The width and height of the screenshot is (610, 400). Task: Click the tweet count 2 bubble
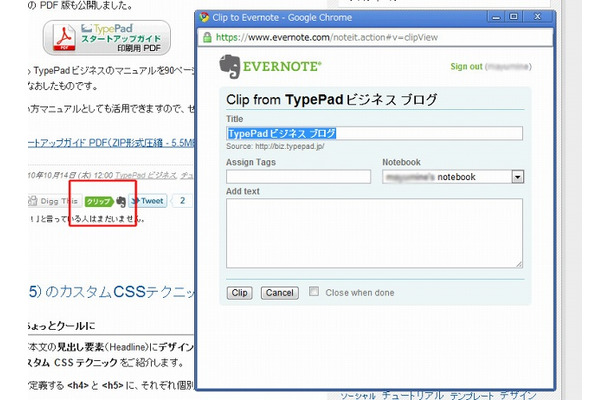[182, 201]
